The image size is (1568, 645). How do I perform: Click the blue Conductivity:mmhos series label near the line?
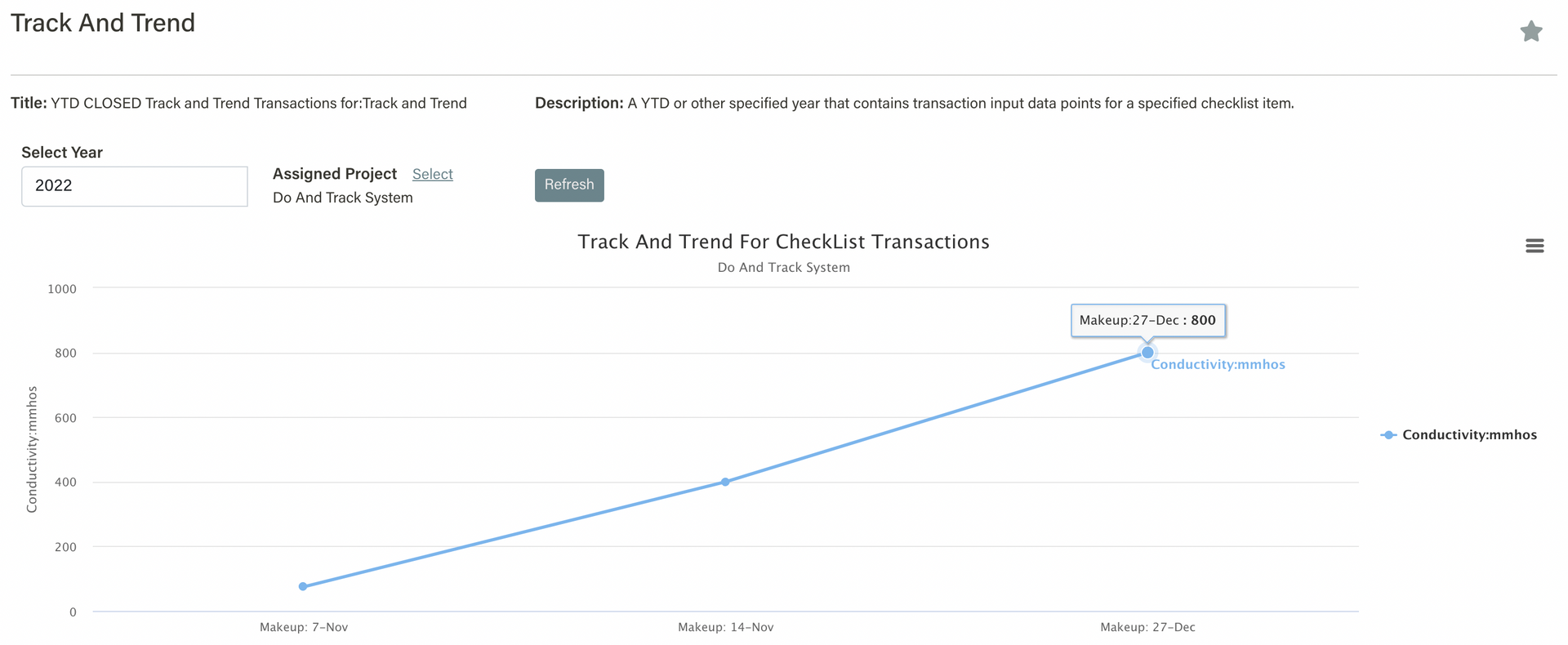pyautogui.click(x=1218, y=364)
